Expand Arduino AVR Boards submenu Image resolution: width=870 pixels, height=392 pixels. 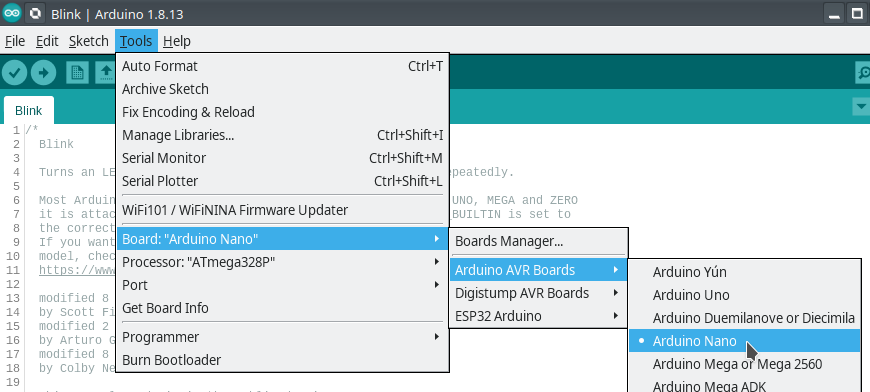(x=538, y=270)
